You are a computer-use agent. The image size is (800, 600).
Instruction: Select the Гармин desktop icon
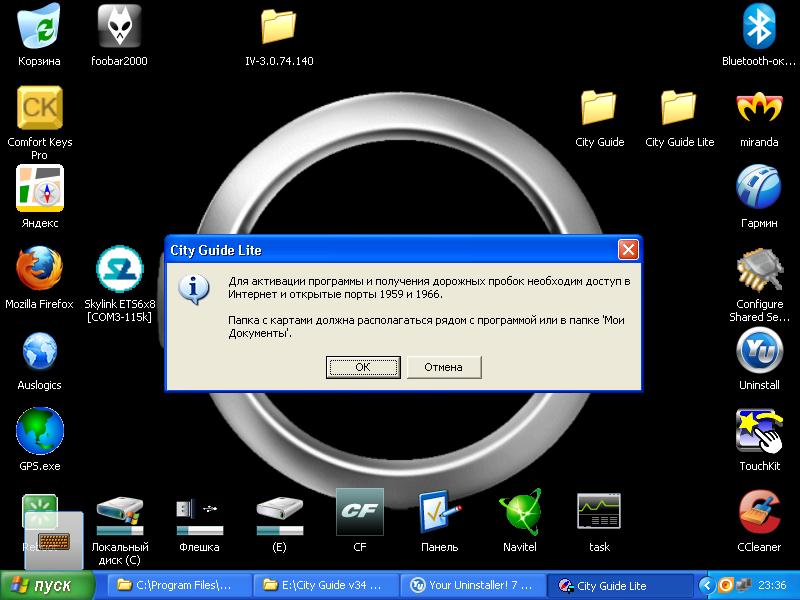pos(759,189)
